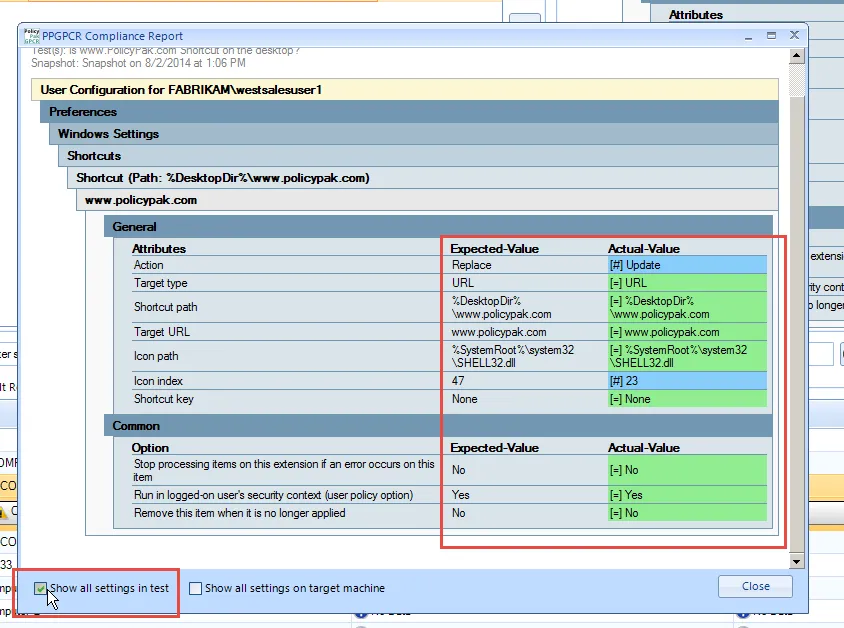Click expected No for Remove this item
Screen dimensions: 844x628
[x=459, y=513]
